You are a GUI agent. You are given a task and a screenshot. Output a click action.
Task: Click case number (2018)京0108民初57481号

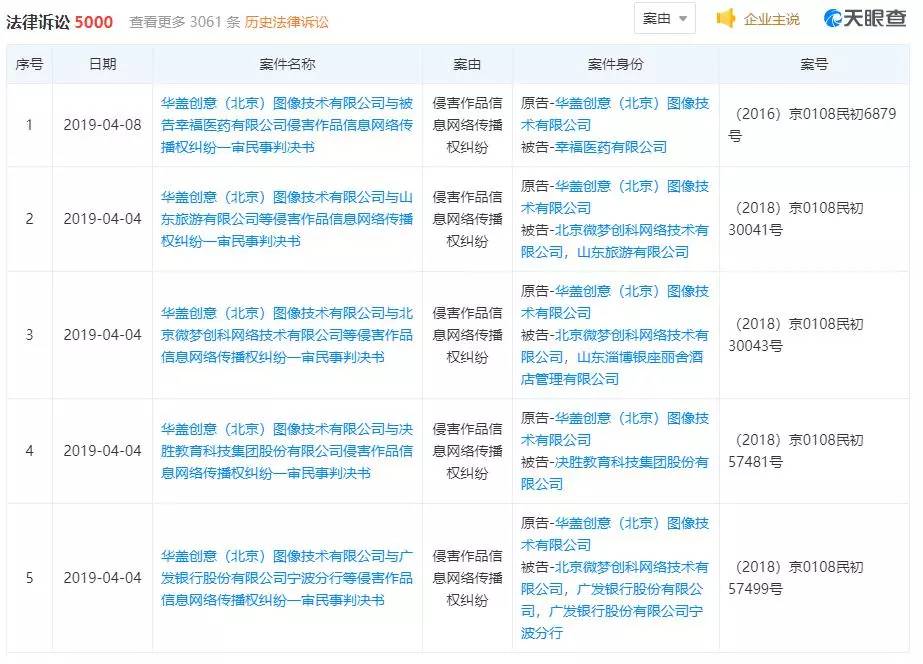(796, 451)
